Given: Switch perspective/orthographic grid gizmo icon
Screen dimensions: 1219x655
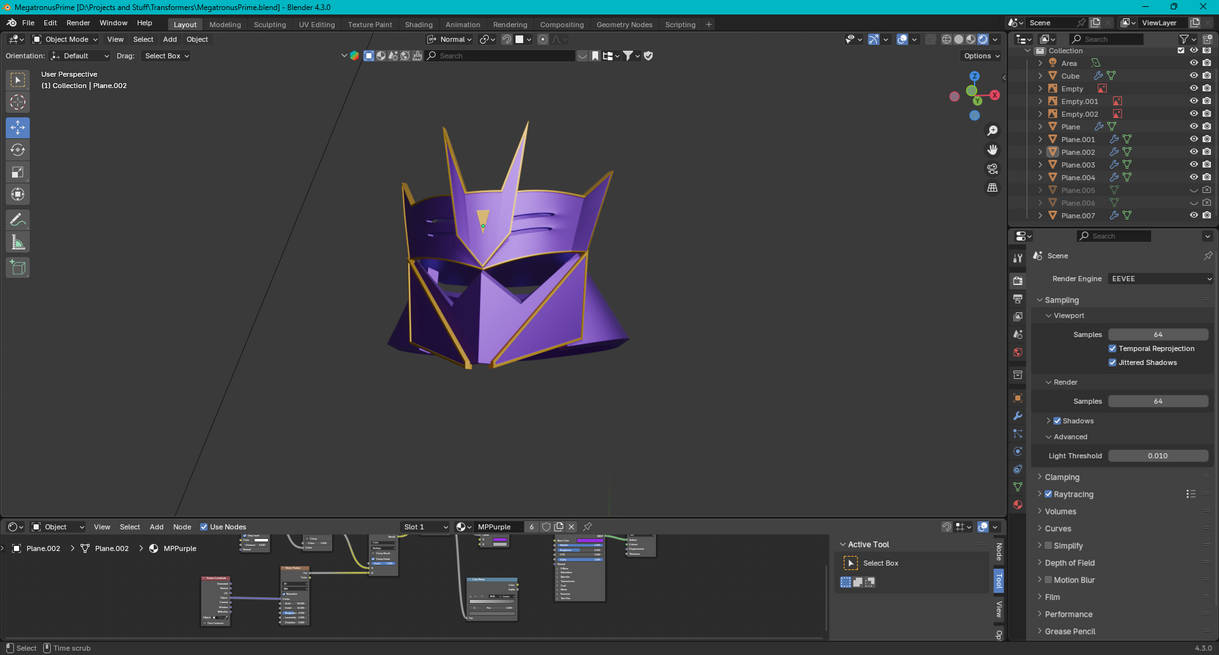Looking at the screenshot, I should tap(992, 188).
